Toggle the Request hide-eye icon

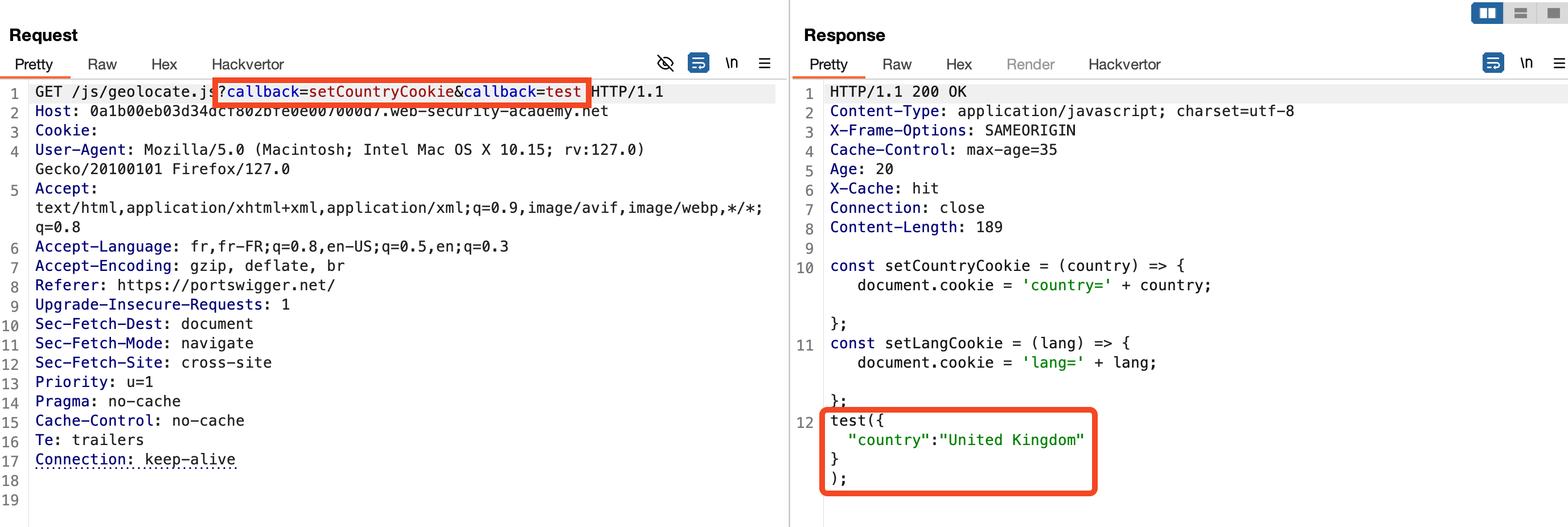point(664,63)
